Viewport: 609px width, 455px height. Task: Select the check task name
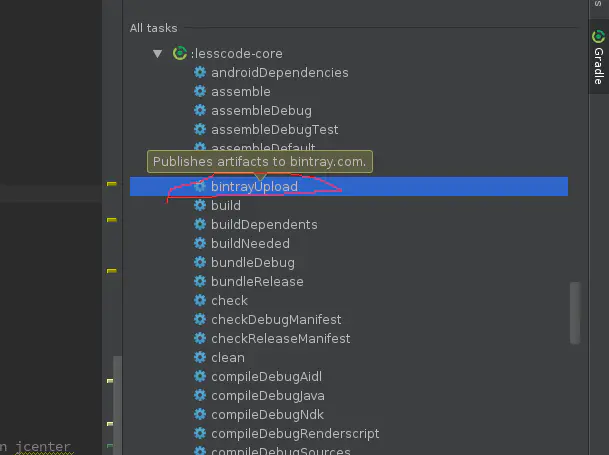(229, 301)
